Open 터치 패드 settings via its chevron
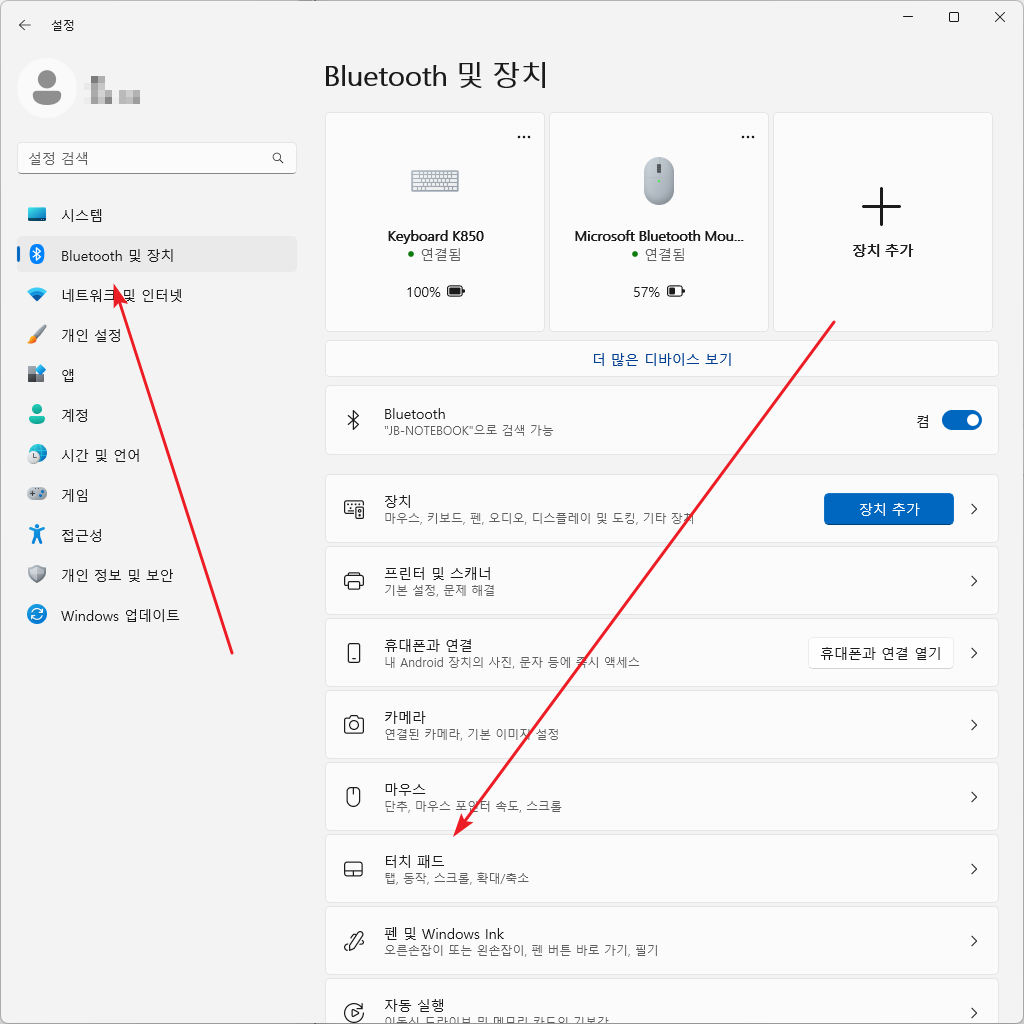The height and width of the screenshot is (1024, 1024). [974, 869]
